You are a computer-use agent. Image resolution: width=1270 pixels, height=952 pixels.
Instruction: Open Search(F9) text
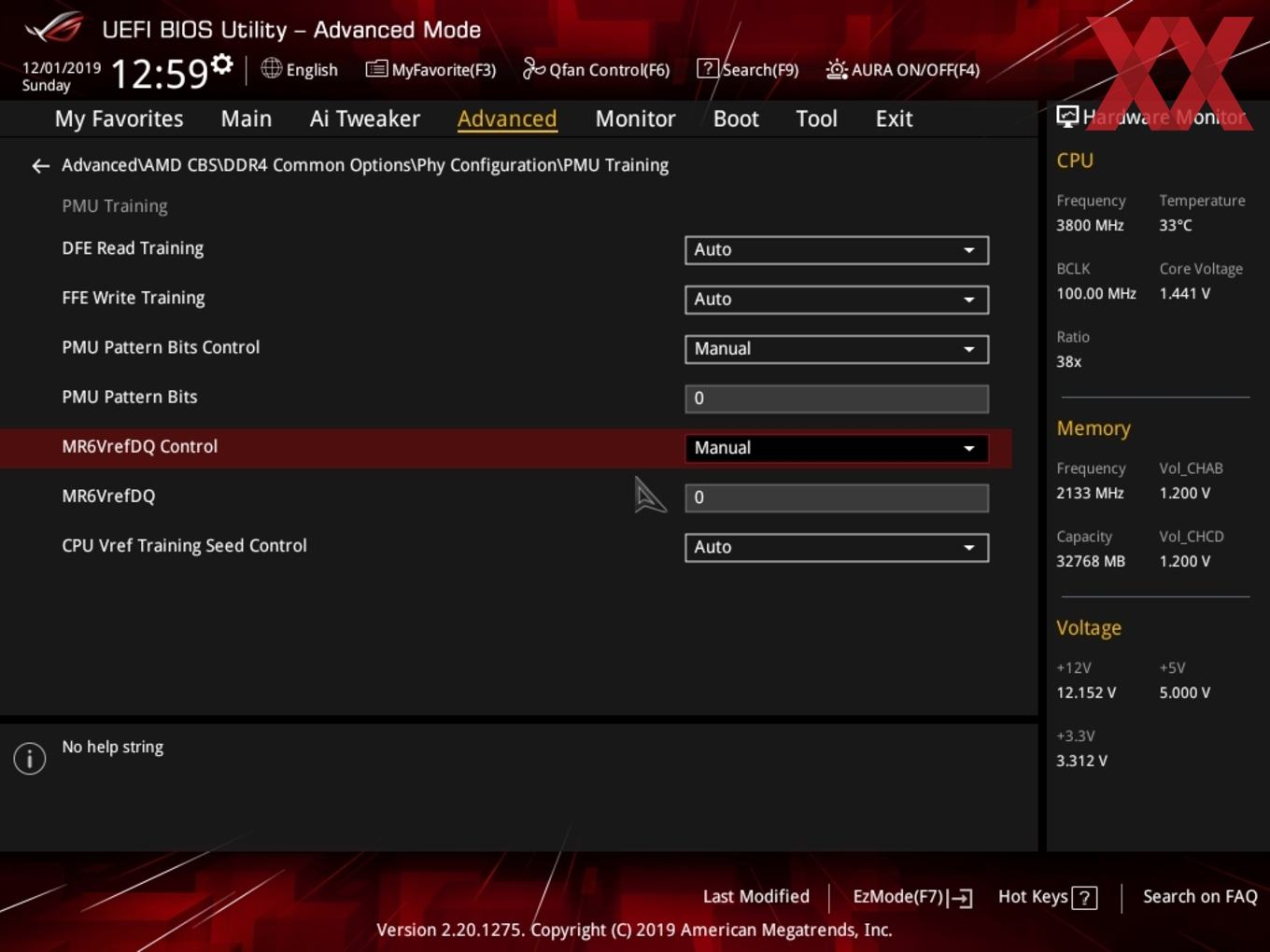(x=760, y=70)
